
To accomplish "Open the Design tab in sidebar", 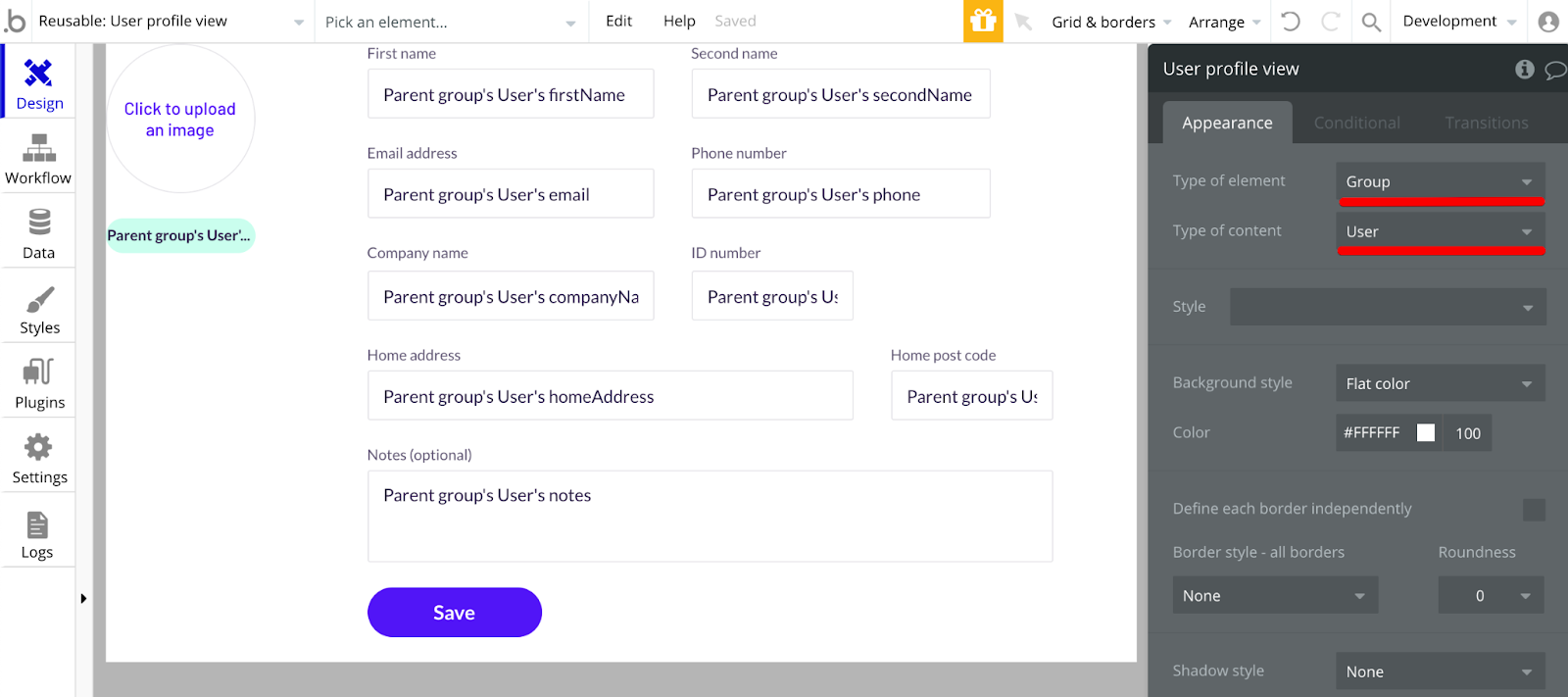I will (39, 81).
